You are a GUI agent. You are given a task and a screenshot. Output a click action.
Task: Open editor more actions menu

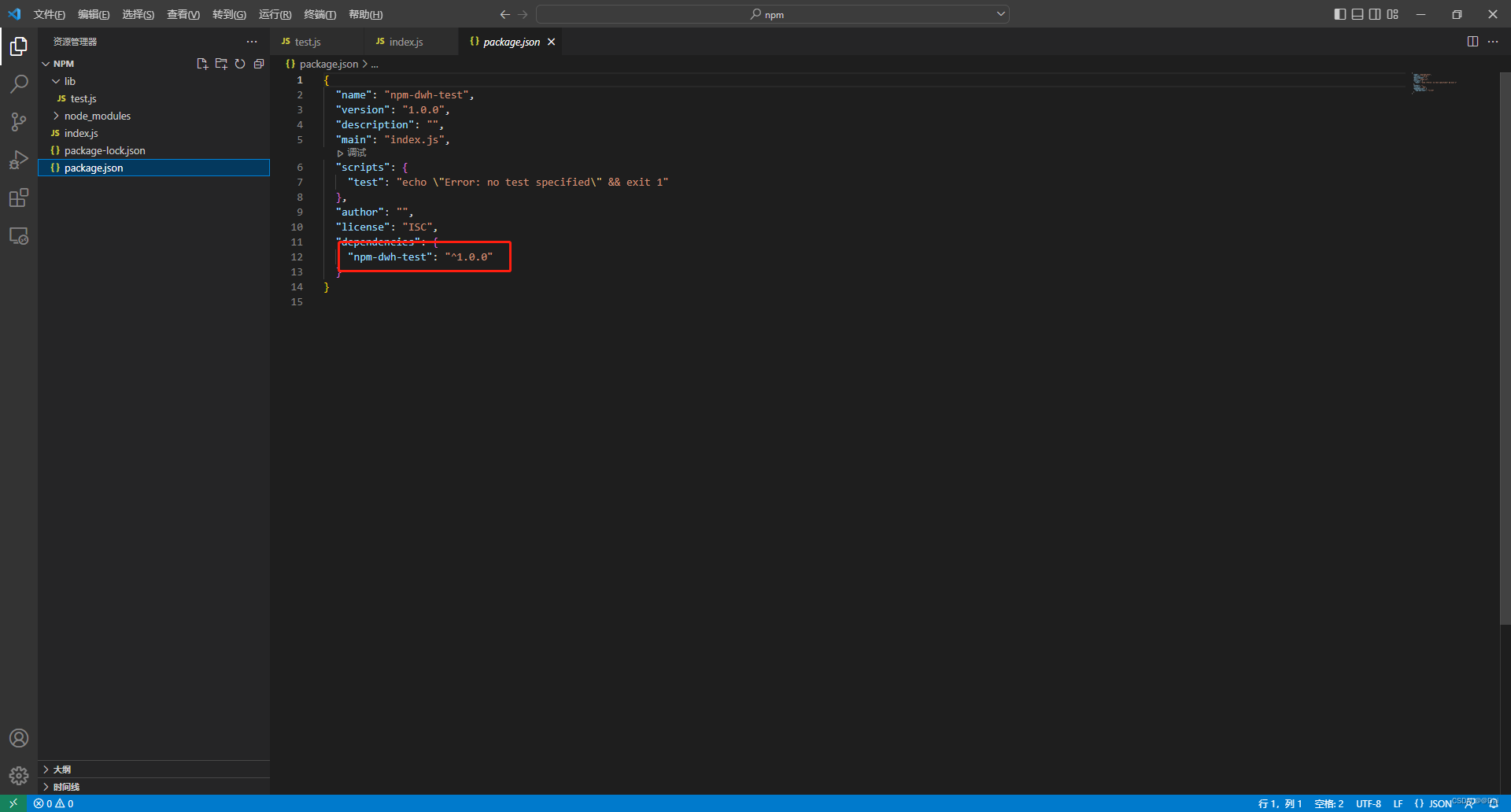(1493, 42)
